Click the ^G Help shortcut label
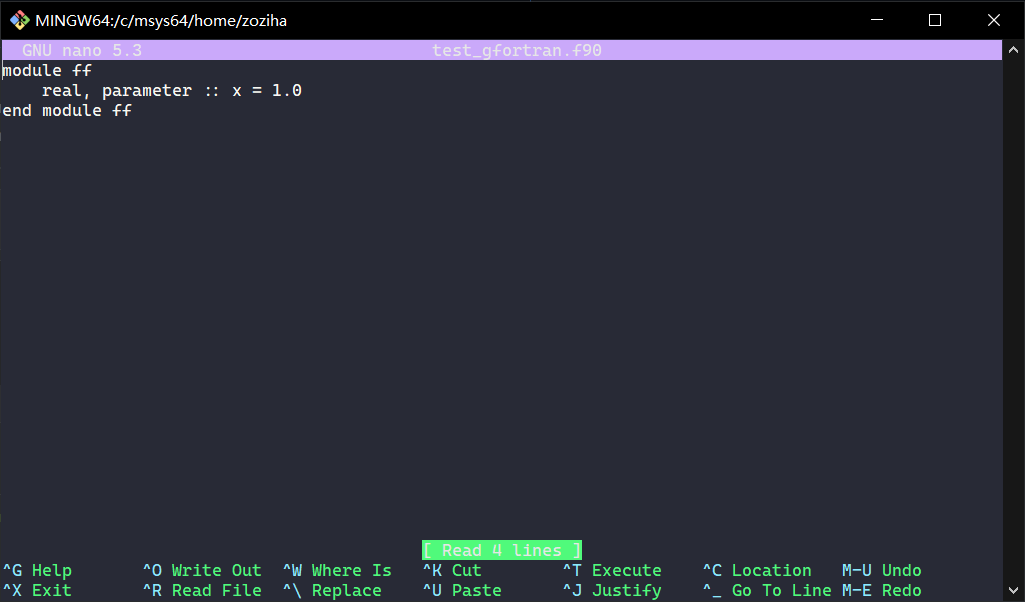 [36, 570]
